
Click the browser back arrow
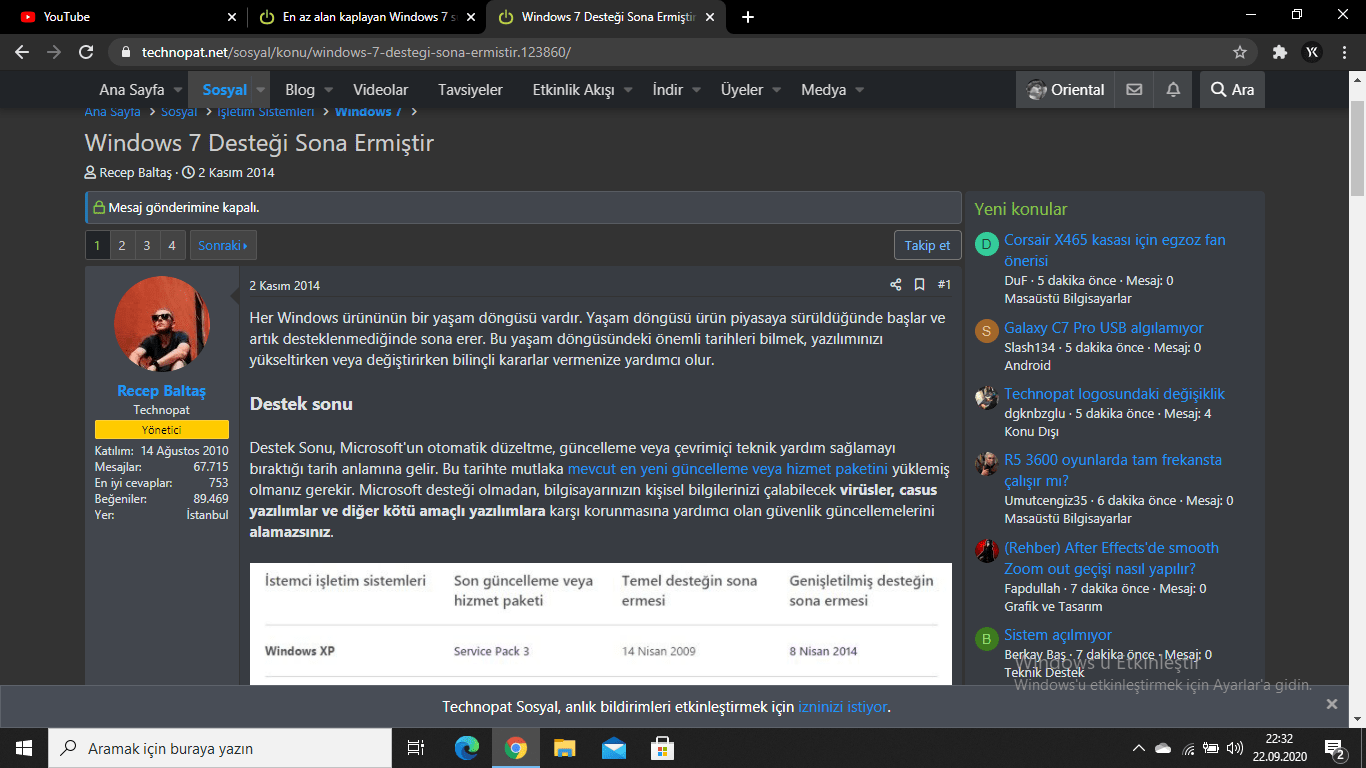click(22, 52)
